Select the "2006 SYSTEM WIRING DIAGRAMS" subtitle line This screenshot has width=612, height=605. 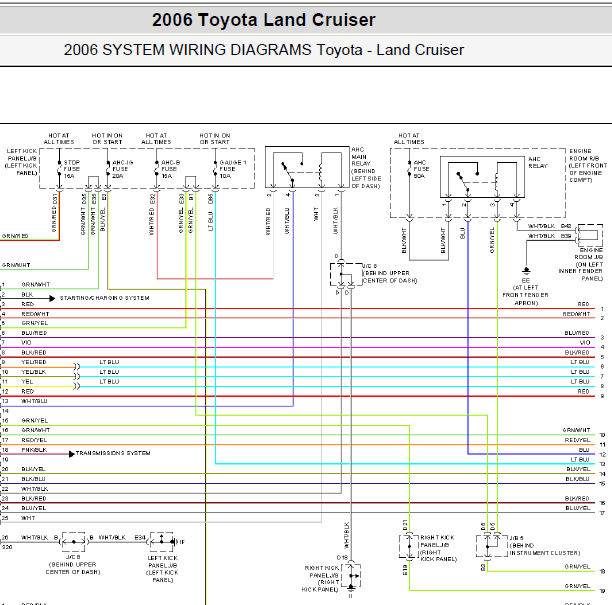point(263,50)
